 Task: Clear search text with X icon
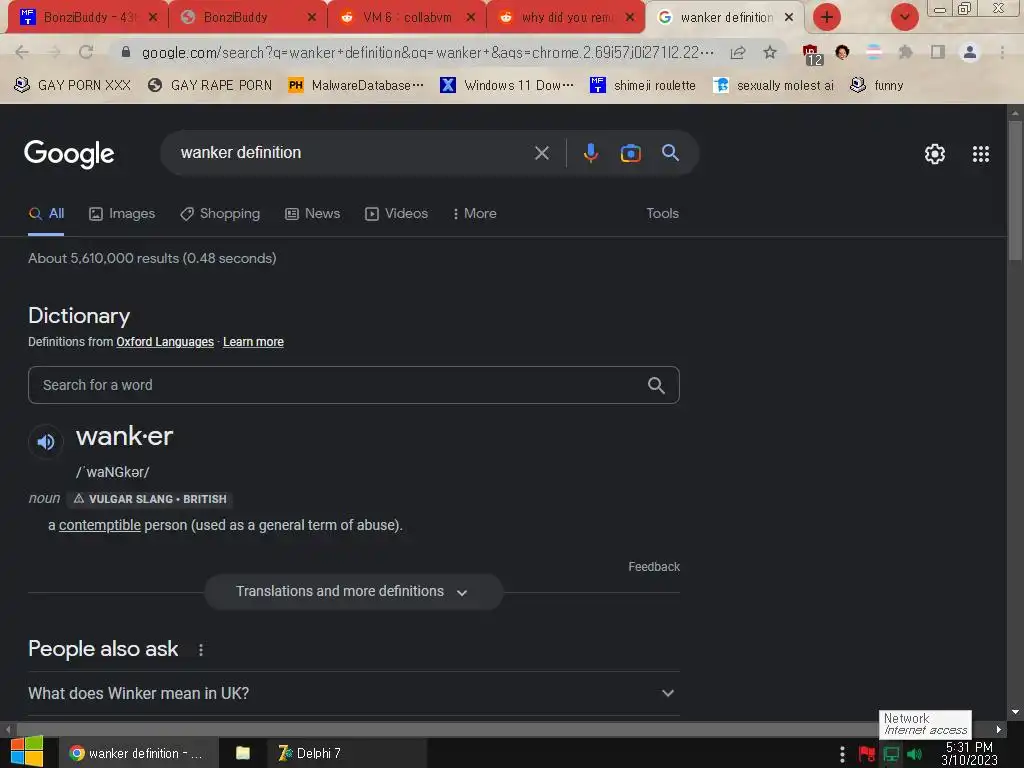click(x=541, y=153)
